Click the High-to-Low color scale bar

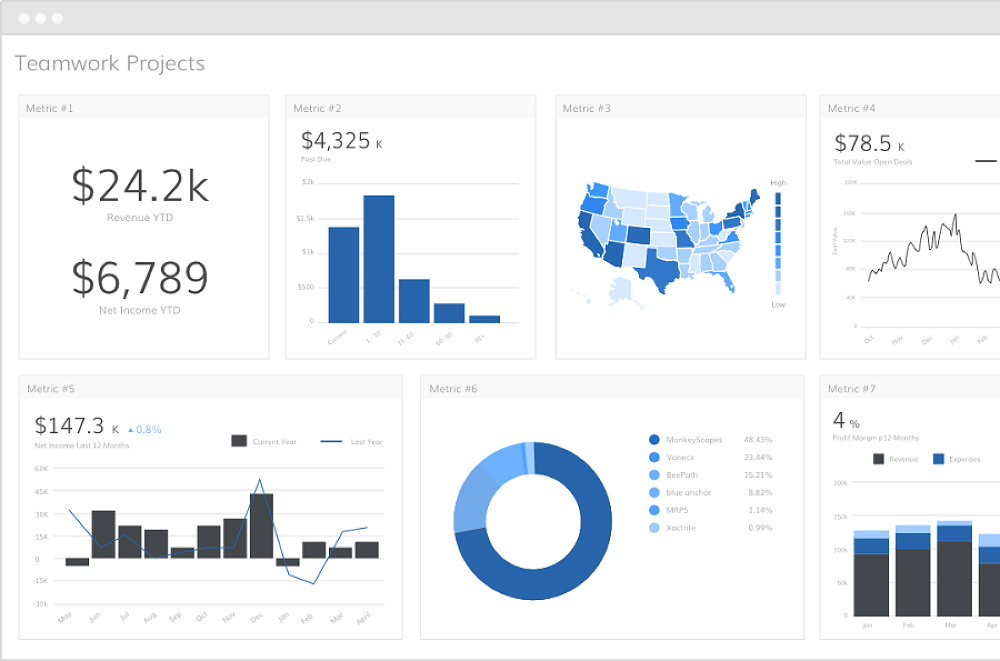coord(778,243)
